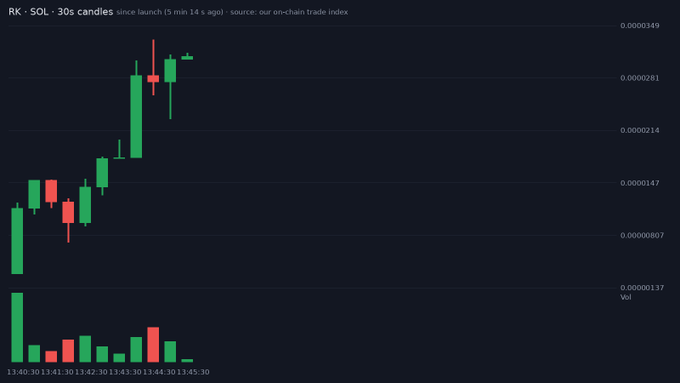Screen dimensions: 680x383
Task: Click the green volume bar at 13:45:00
Action: pyautogui.click(x=170, y=352)
